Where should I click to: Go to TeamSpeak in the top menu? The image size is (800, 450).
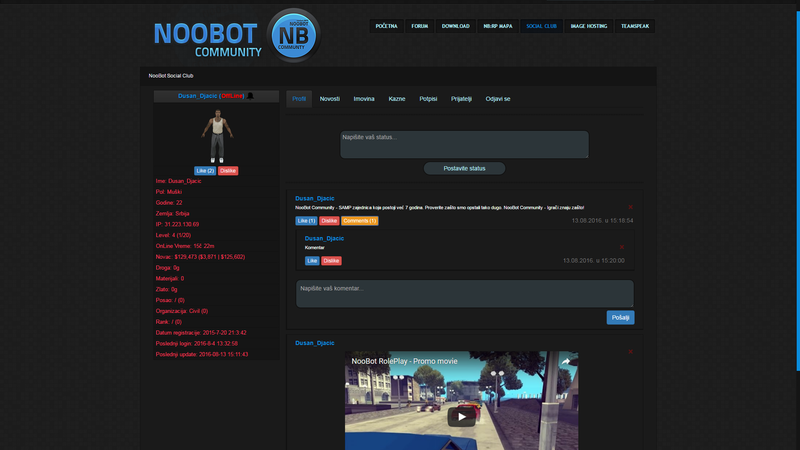[x=635, y=26]
